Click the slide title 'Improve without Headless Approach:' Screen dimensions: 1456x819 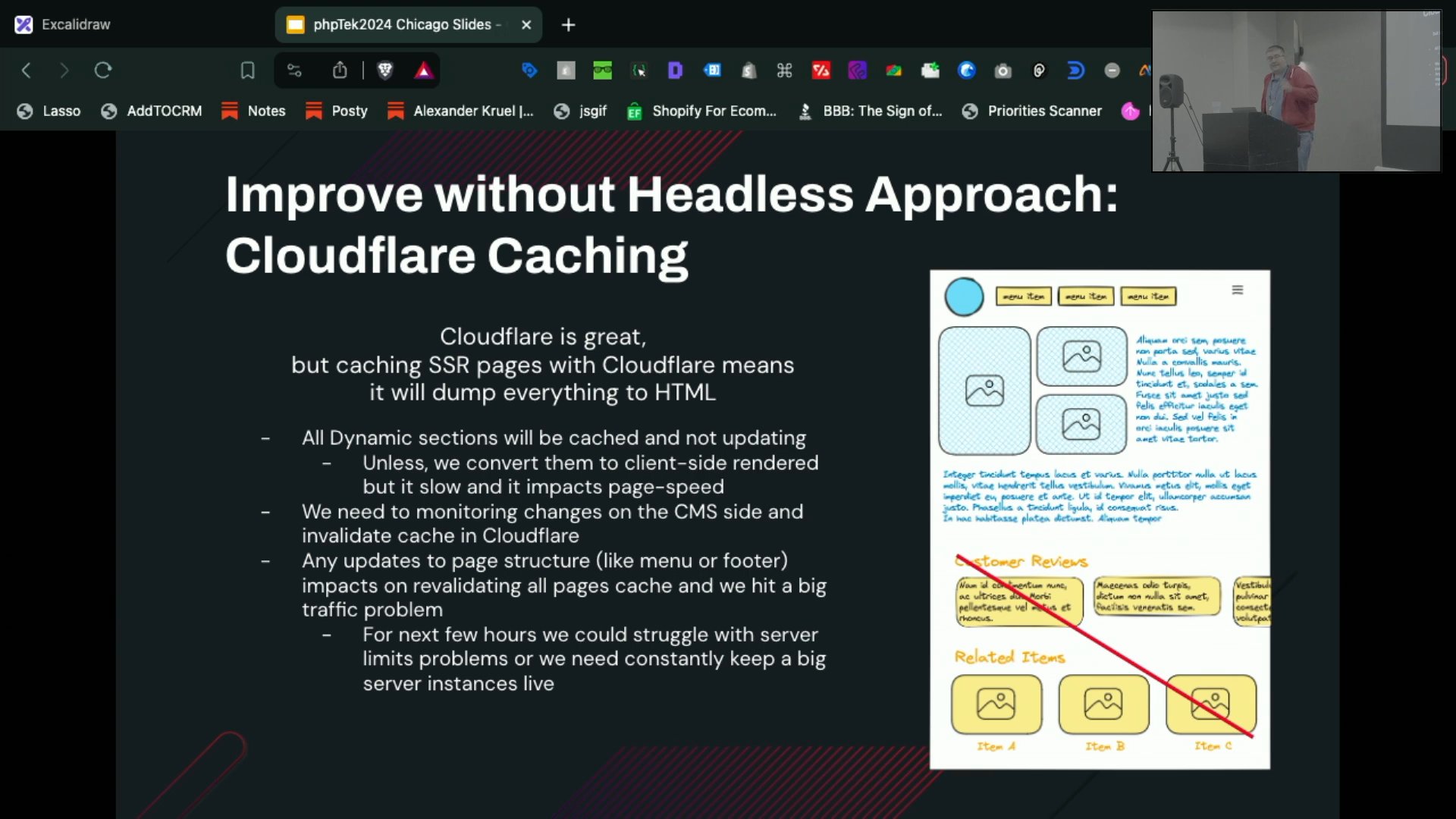click(671, 194)
